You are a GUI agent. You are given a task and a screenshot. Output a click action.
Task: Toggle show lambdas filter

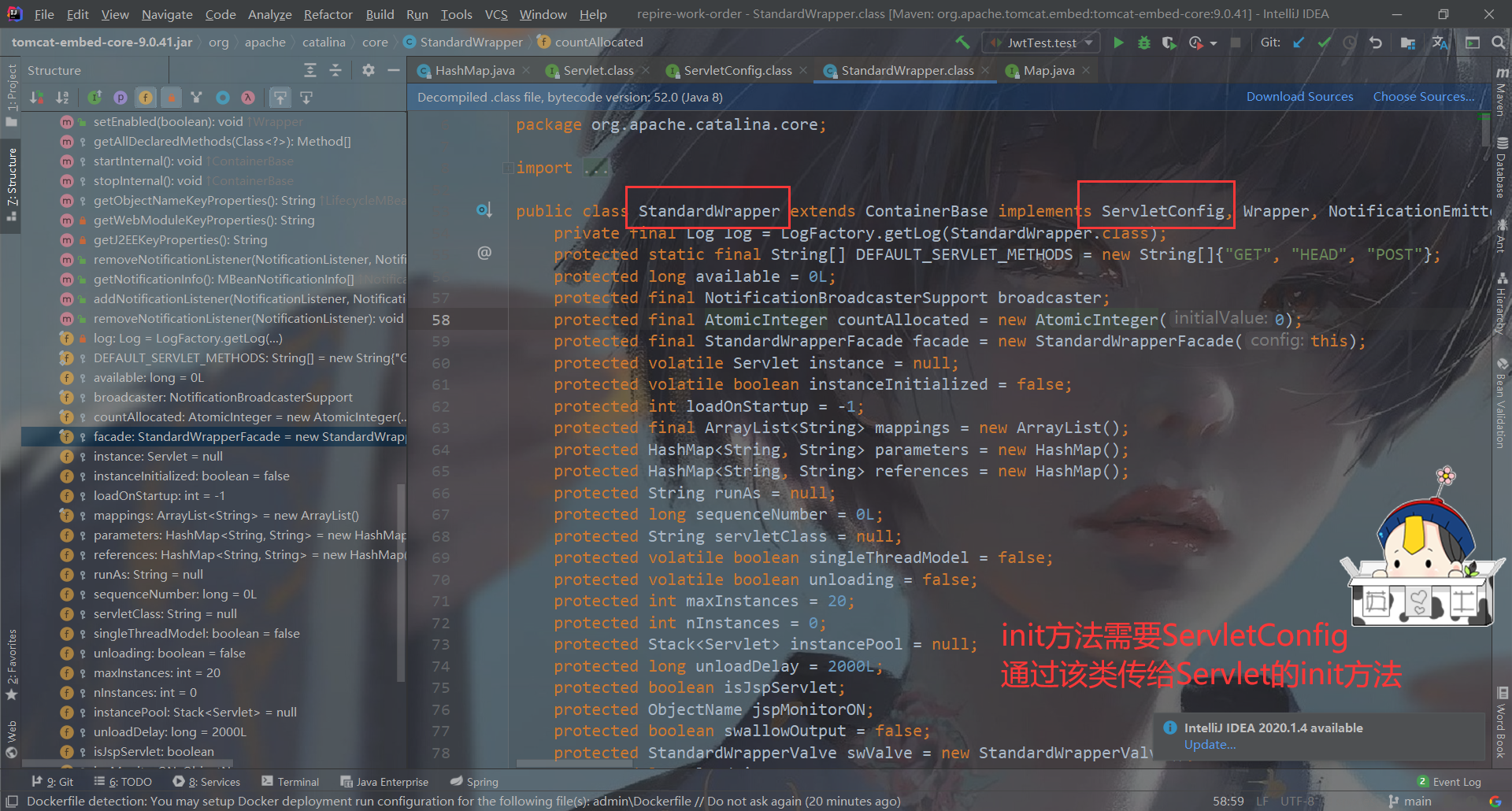pyautogui.click(x=248, y=98)
